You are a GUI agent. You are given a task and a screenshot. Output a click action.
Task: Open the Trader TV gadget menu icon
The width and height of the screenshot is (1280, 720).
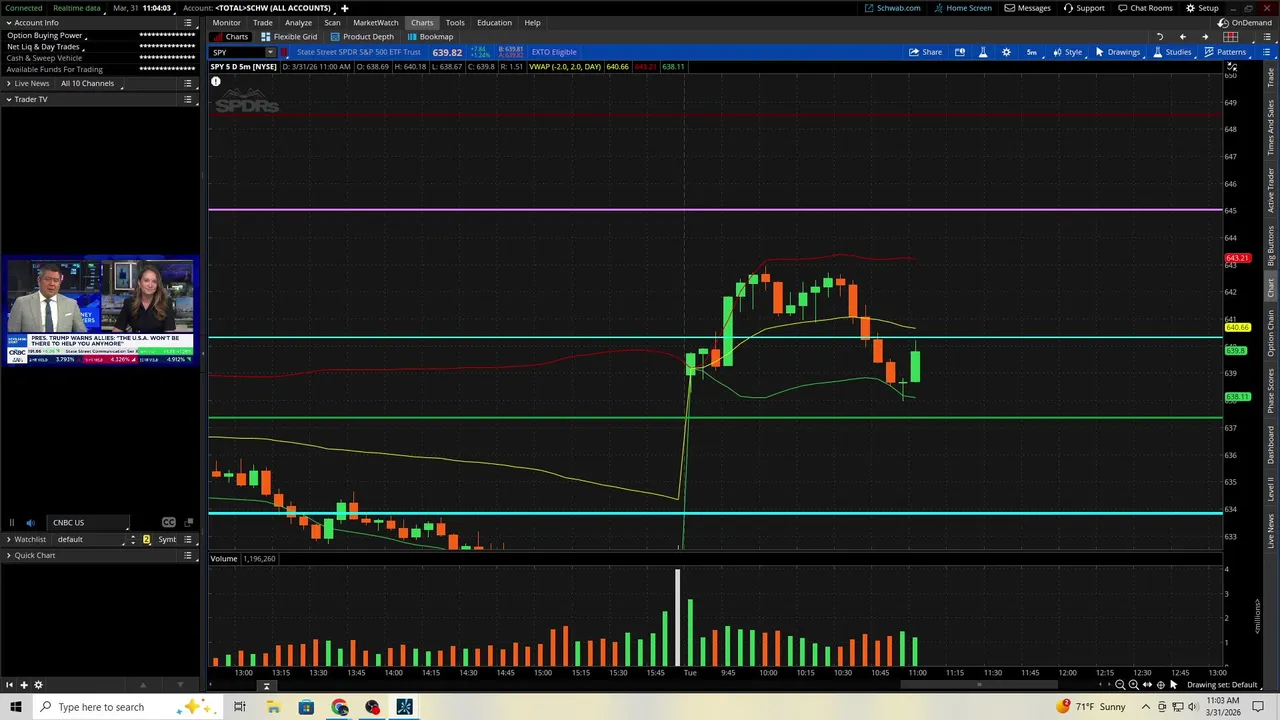point(187,99)
